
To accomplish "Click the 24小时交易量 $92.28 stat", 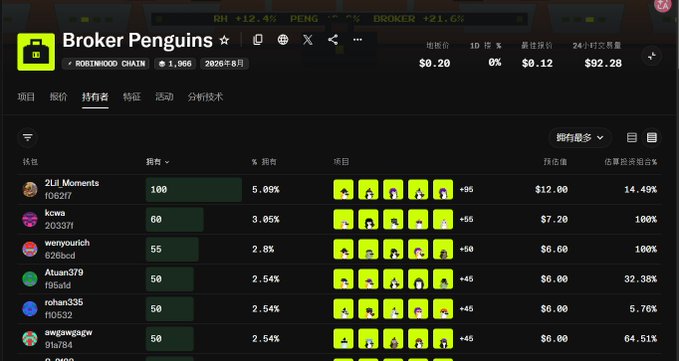I will 598,55.
